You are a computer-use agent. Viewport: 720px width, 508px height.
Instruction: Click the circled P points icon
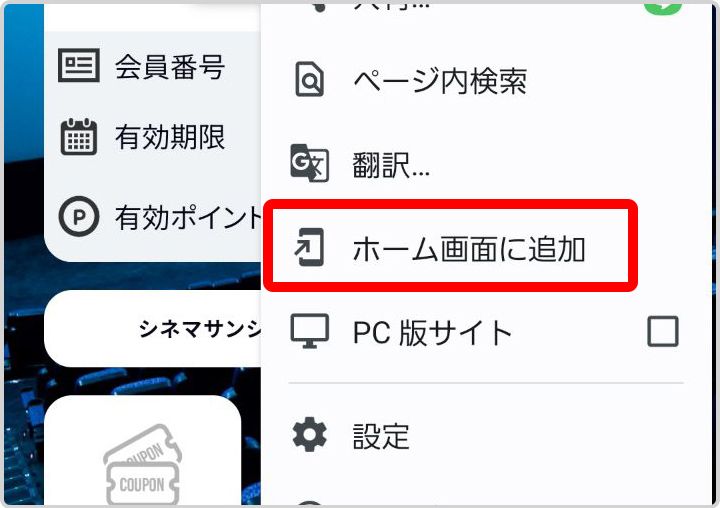79,216
